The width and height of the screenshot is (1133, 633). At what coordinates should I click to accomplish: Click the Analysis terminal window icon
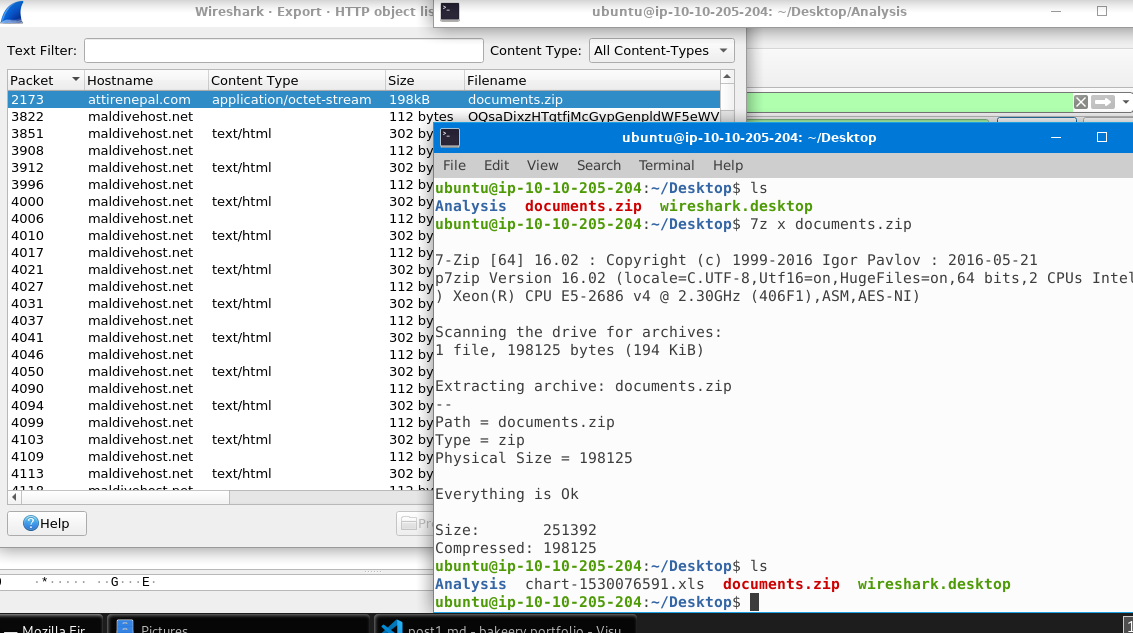point(449,12)
